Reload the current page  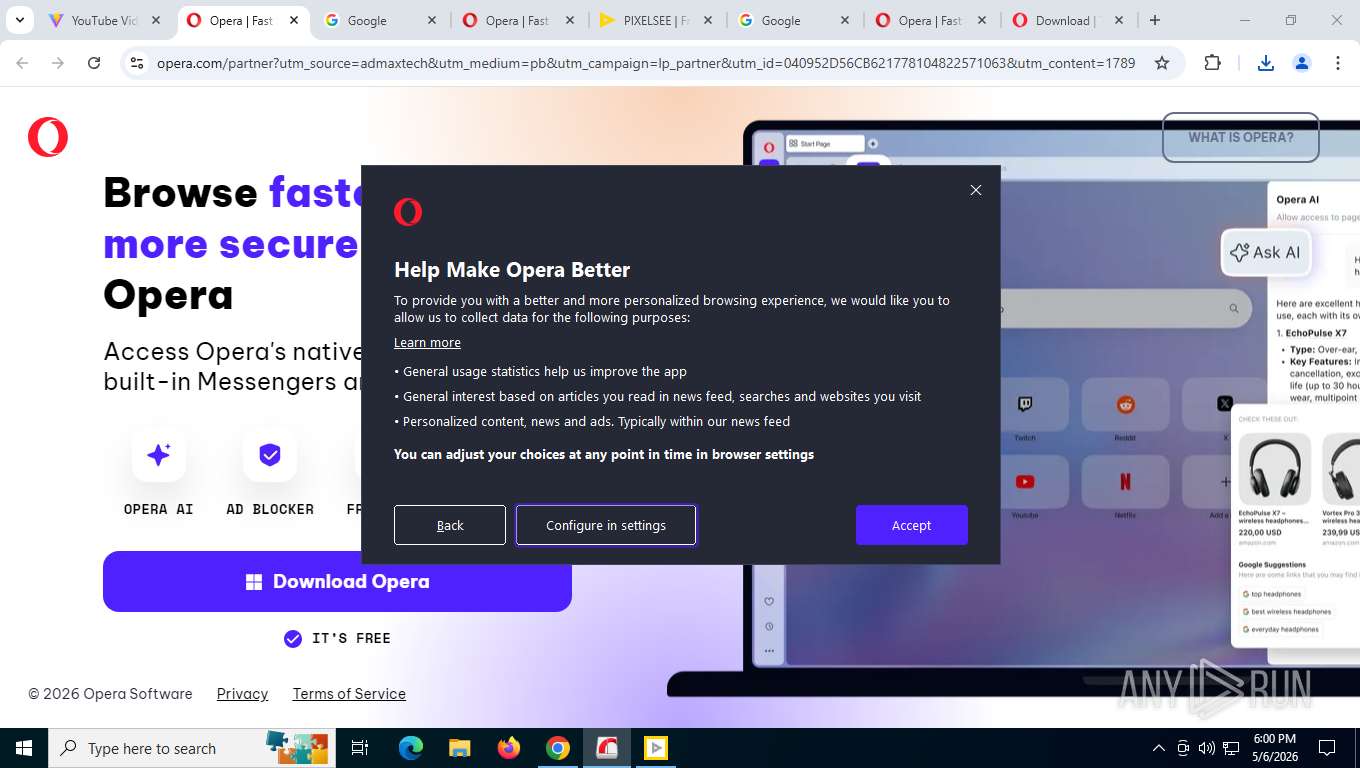pos(94,63)
